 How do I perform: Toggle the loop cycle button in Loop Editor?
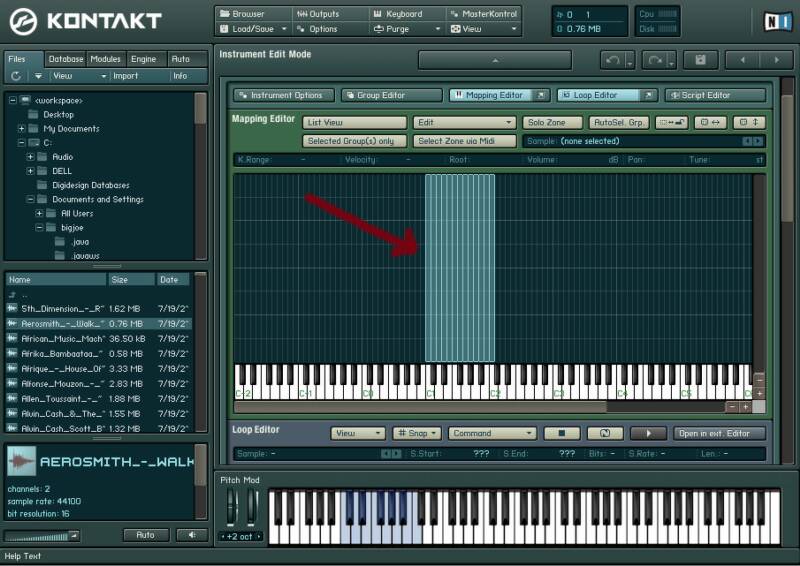[605, 433]
